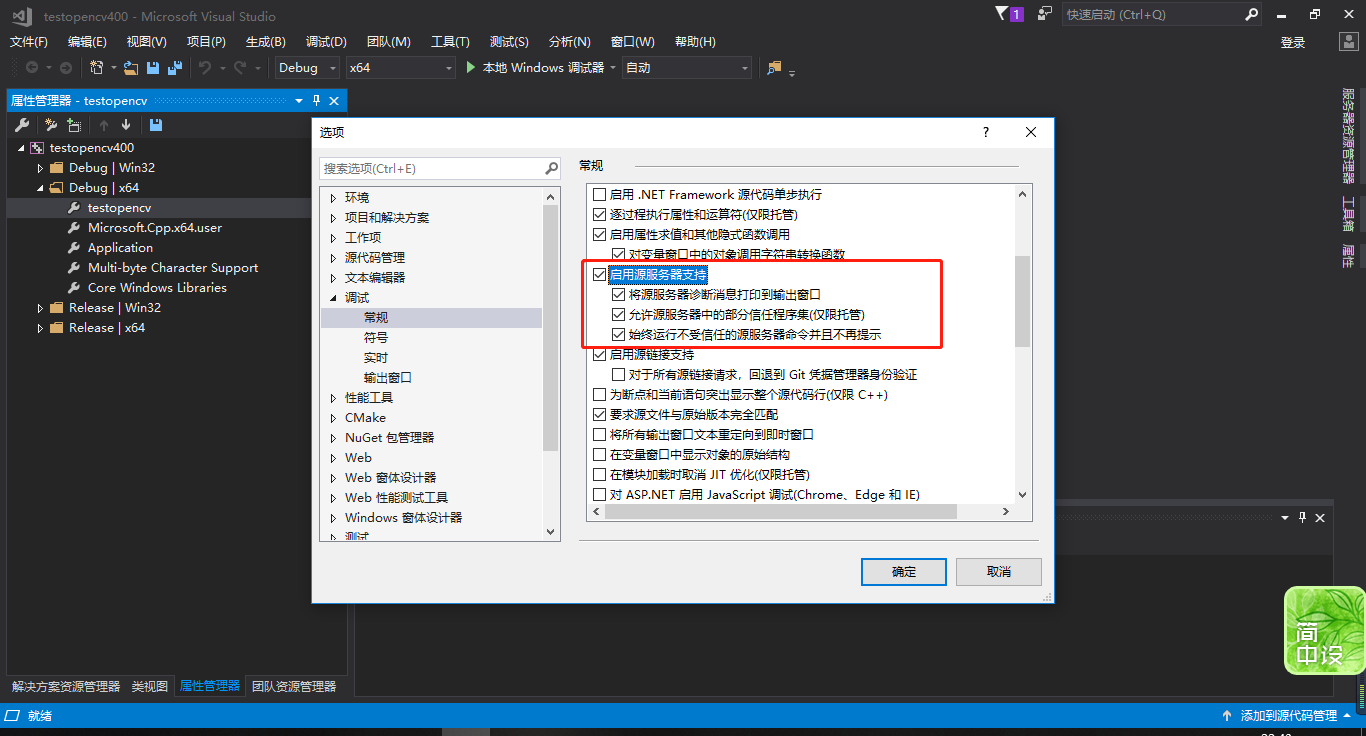Click the Quick Launch magnifier icon
1366x736 pixels.
click(1251, 15)
